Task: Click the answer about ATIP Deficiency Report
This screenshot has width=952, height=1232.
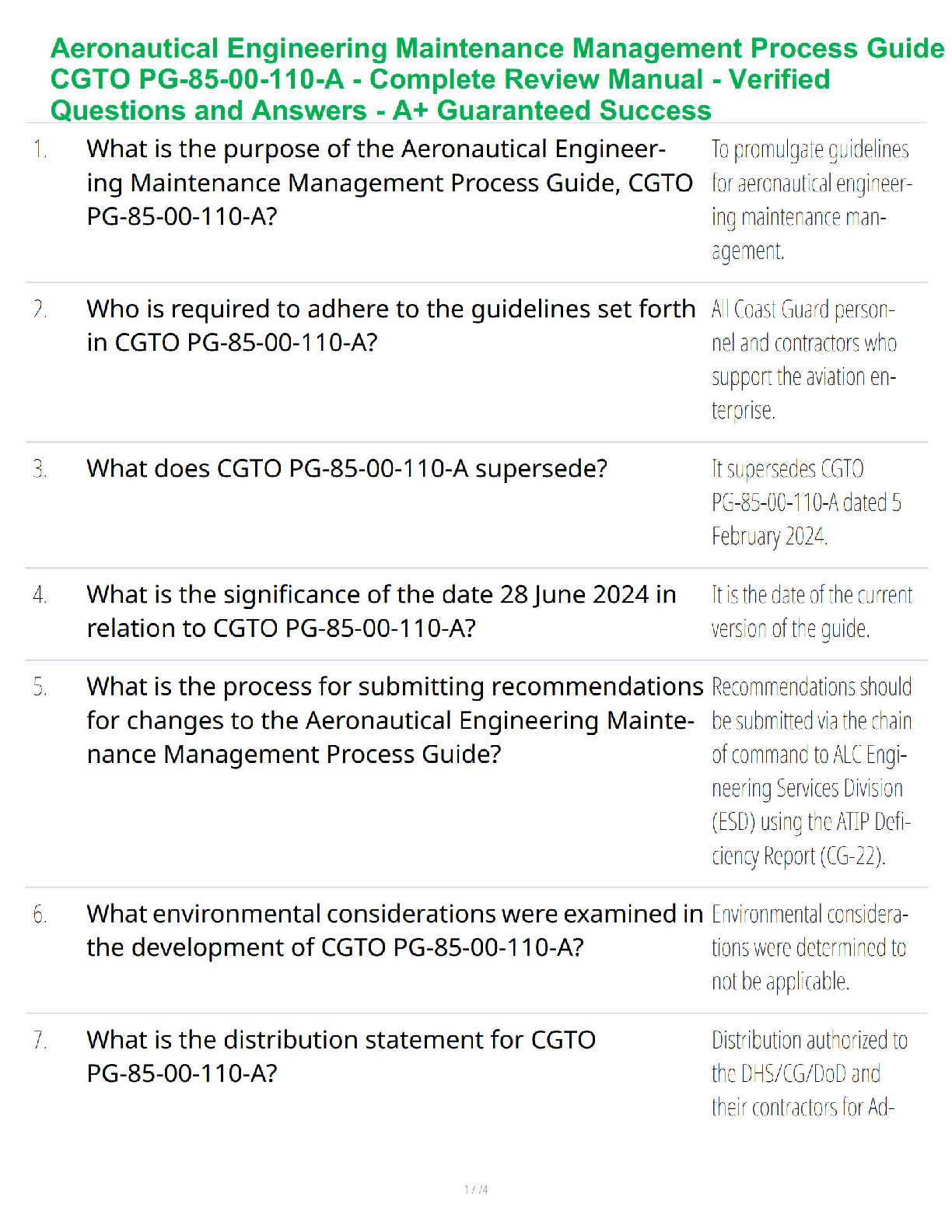Action: pyautogui.click(x=812, y=772)
